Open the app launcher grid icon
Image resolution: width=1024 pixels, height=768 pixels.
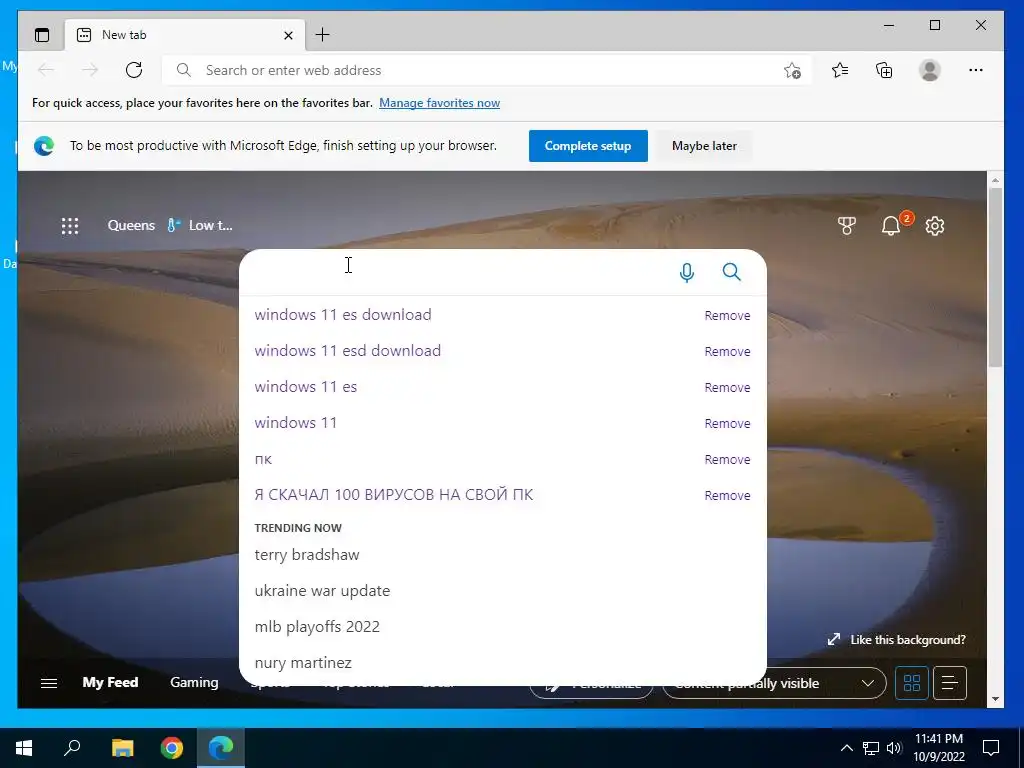pyautogui.click(x=70, y=226)
